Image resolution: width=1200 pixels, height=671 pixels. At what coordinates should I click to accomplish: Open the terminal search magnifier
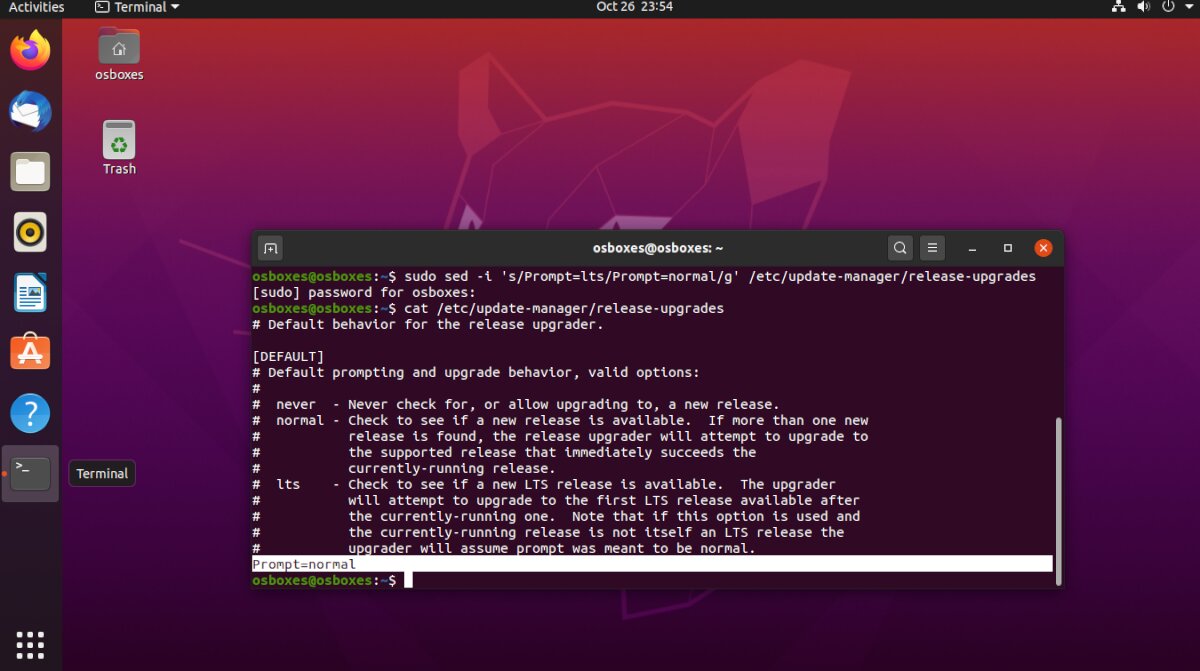[899, 247]
